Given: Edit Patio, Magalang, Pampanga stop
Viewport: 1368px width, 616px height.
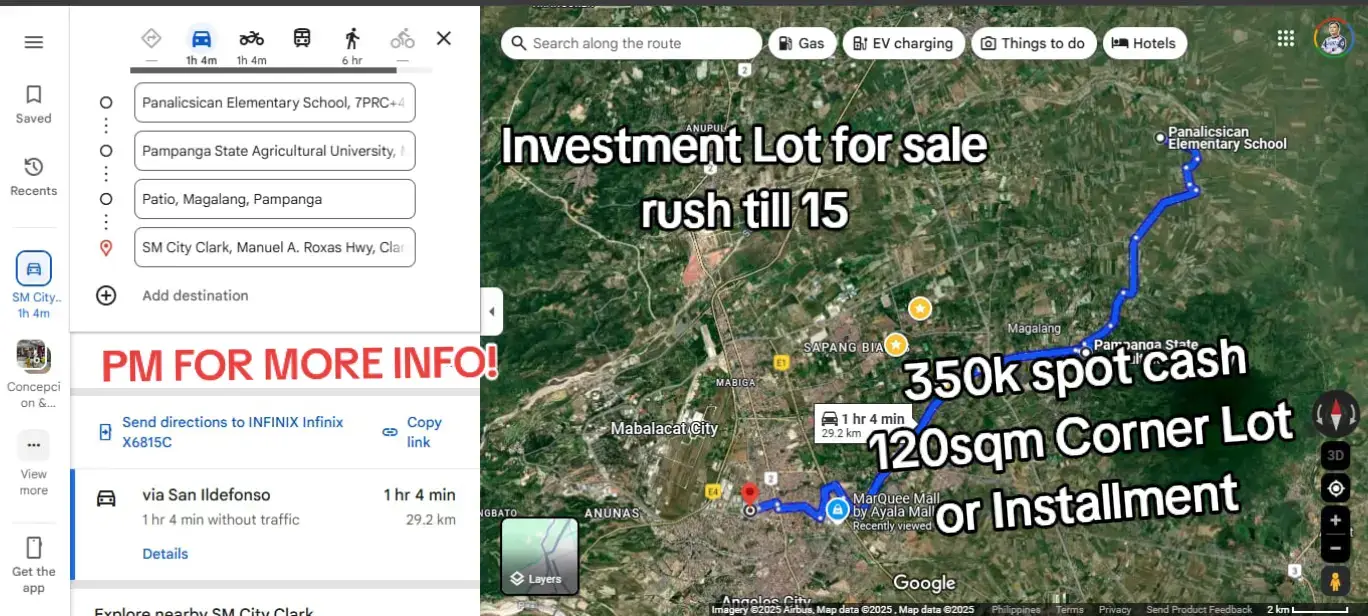Looking at the screenshot, I should pos(274,199).
